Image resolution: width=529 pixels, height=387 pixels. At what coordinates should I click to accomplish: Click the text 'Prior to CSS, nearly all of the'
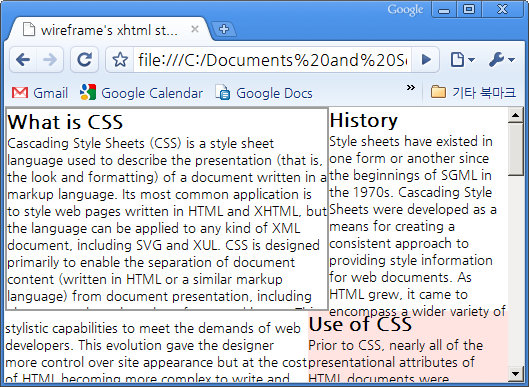tap(396, 345)
